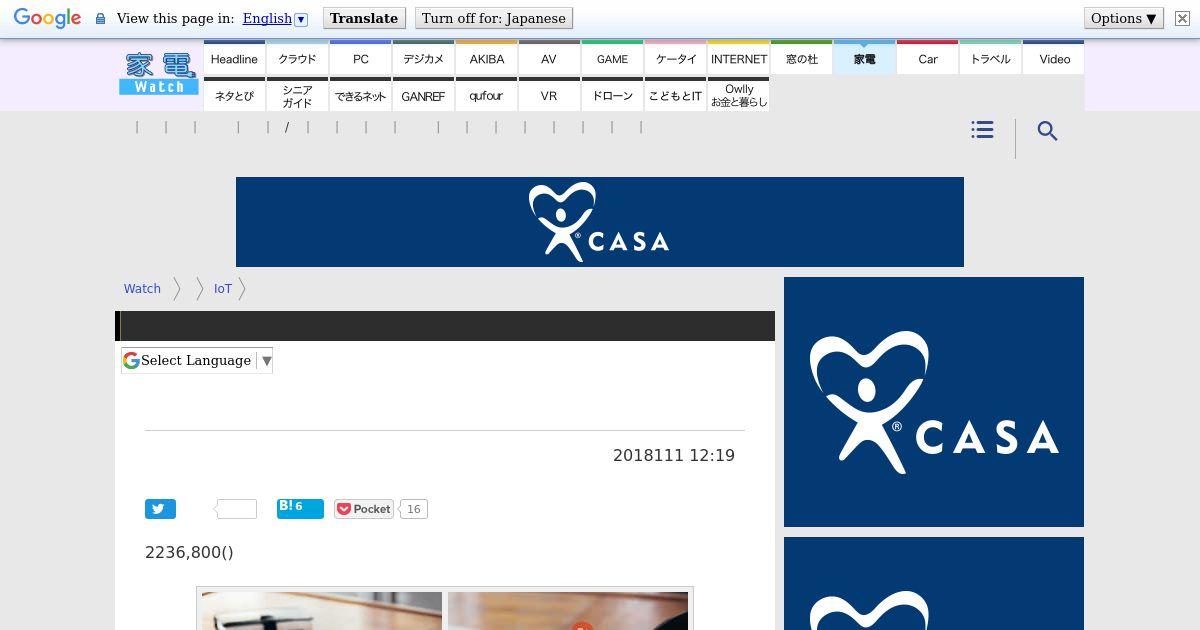
Task: Open the Car tab
Action: point(927,58)
